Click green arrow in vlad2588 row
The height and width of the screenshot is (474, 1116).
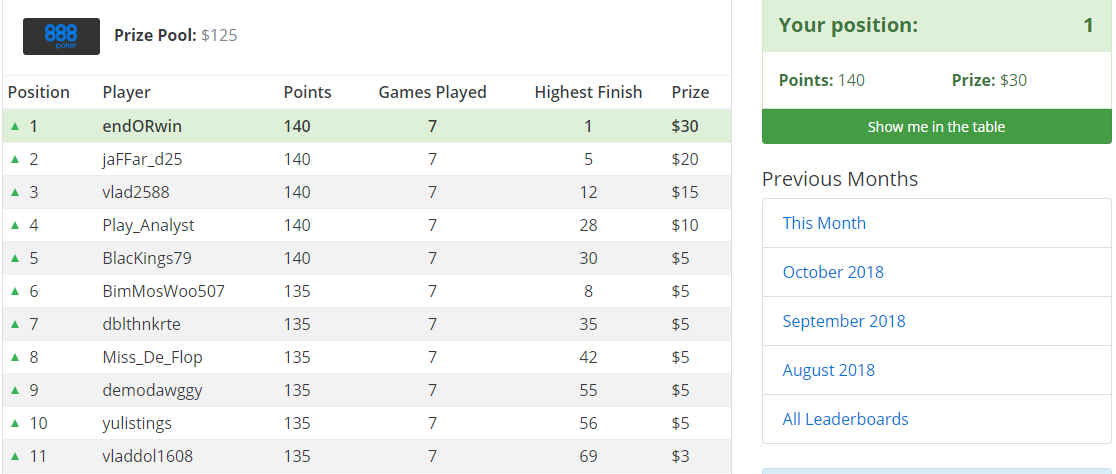point(15,192)
